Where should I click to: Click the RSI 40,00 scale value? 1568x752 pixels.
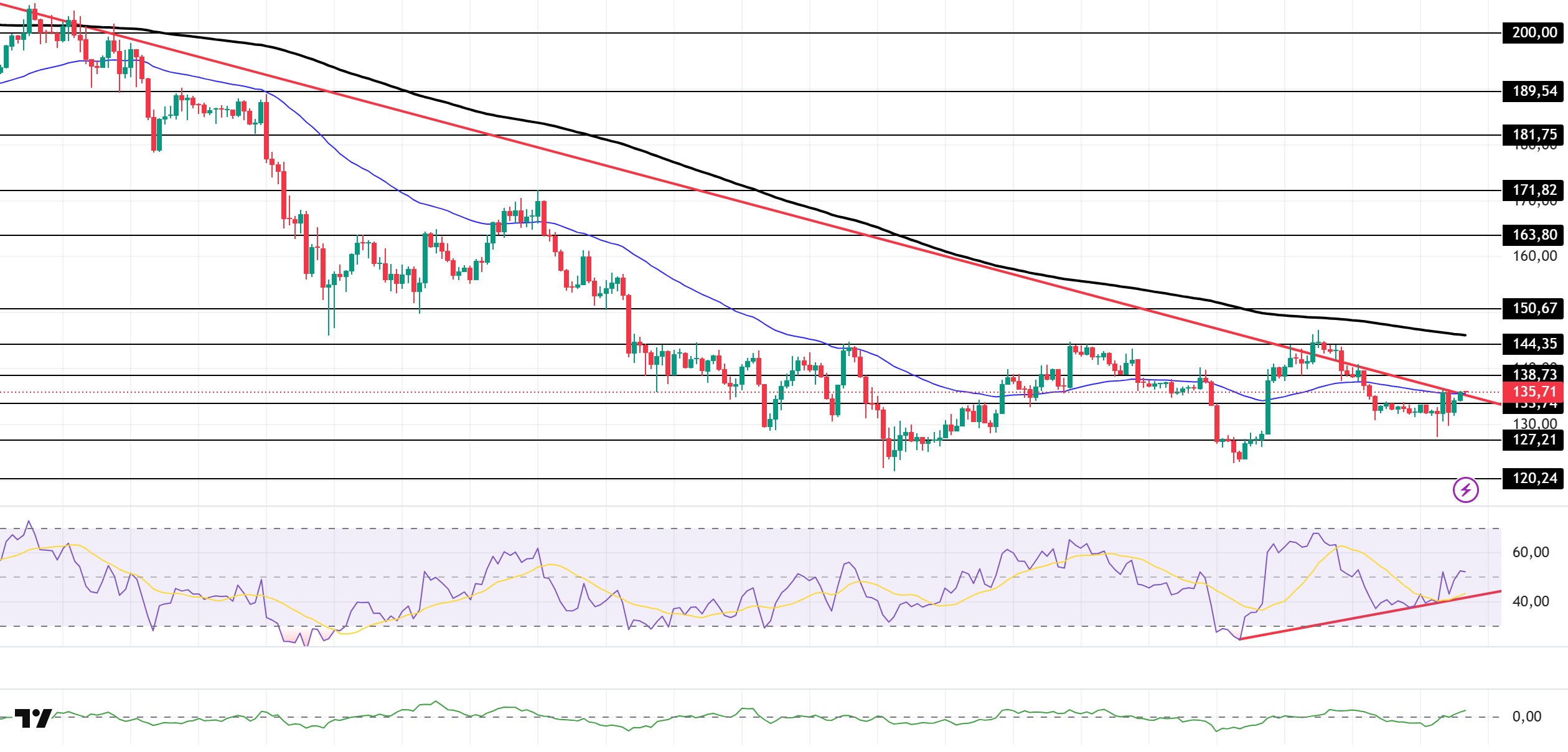tap(1531, 601)
